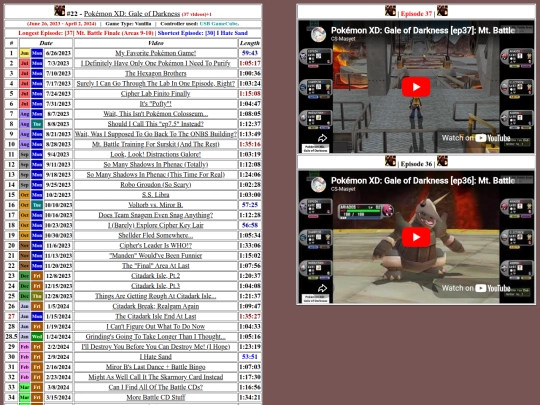The width and height of the screenshot is (540, 405).
Task: Open the ep36 video title link in the embed
Action: 423,180
